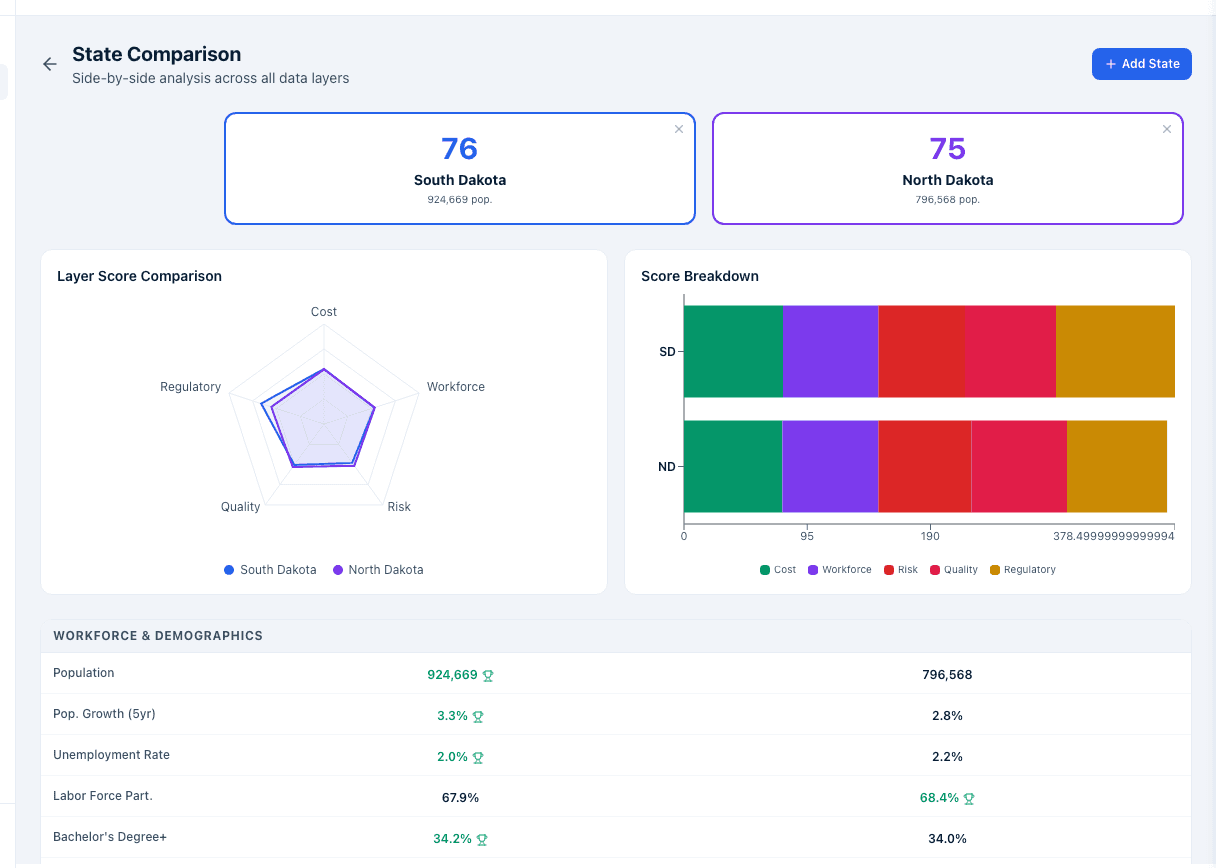This screenshot has height=868, width=1216.
Task: Remove the South Dakota card with X
Action: 679,129
